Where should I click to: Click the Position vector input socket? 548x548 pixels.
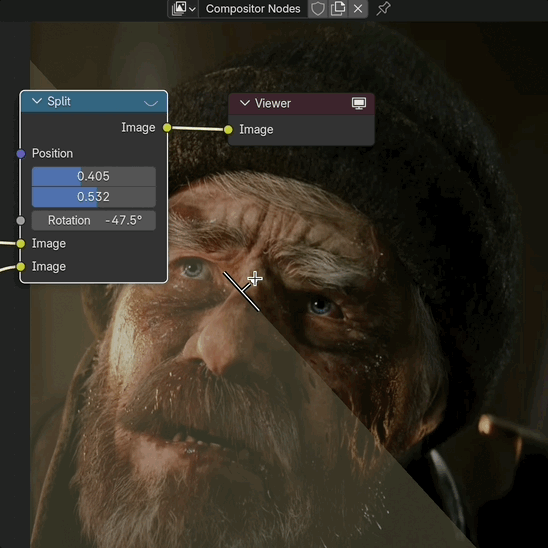(x=21, y=154)
